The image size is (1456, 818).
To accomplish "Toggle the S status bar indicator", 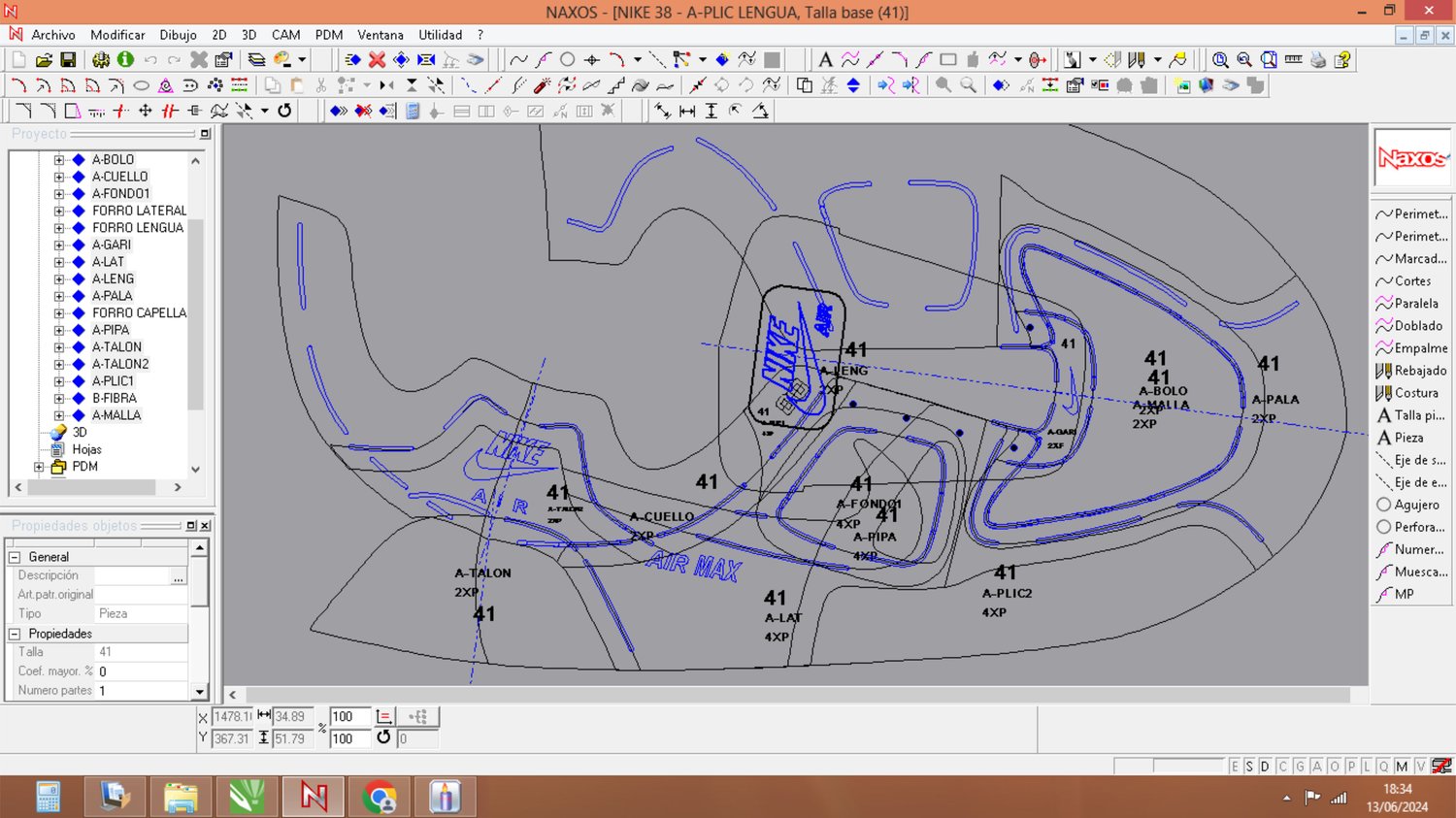I will pos(1249,767).
